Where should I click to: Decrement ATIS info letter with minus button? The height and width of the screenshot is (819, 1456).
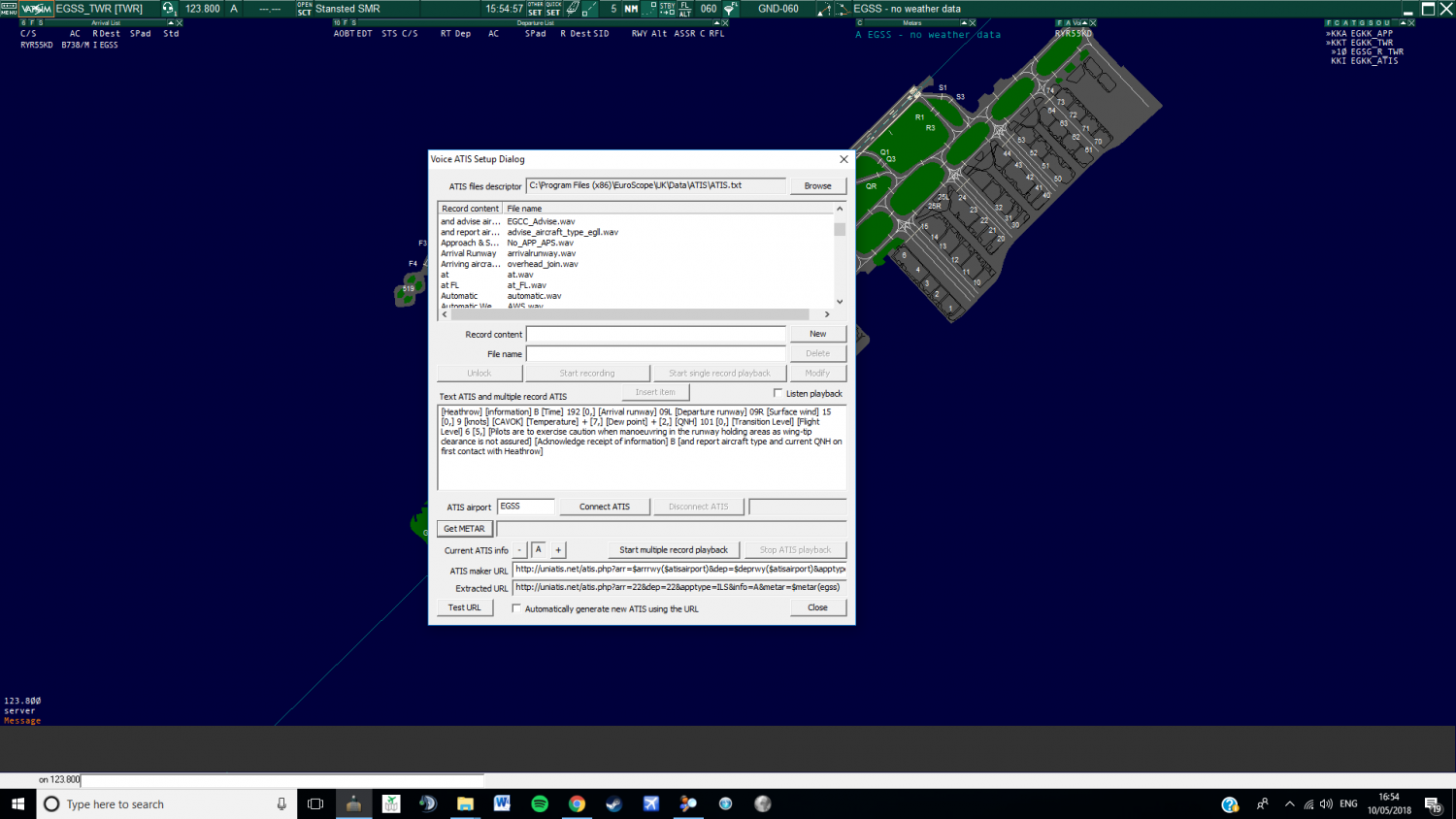(x=519, y=550)
